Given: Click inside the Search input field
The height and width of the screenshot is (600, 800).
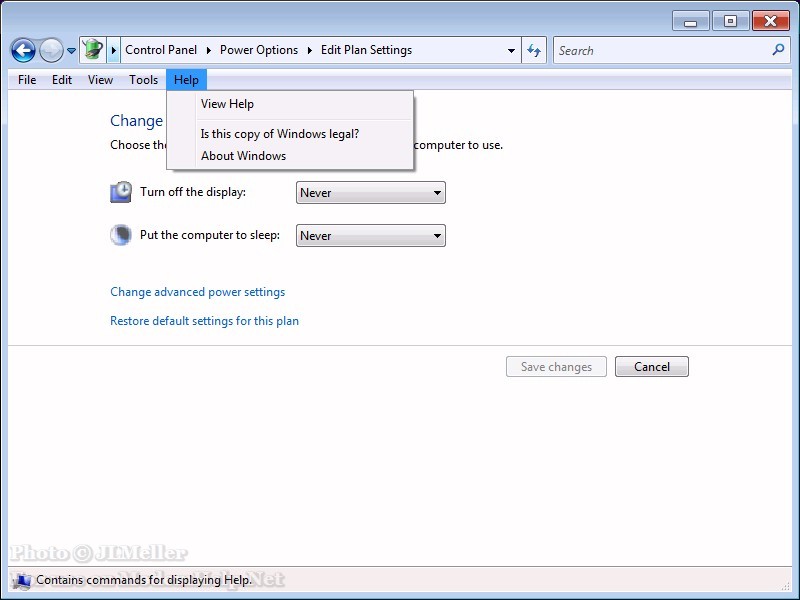Looking at the screenshot, I should coord(660,50).
